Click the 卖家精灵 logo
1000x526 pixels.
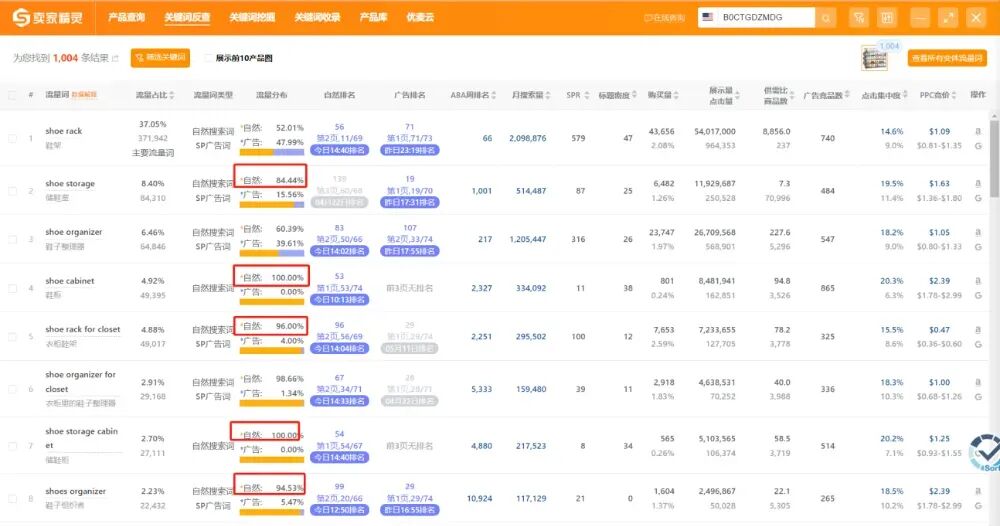point(48,17)
